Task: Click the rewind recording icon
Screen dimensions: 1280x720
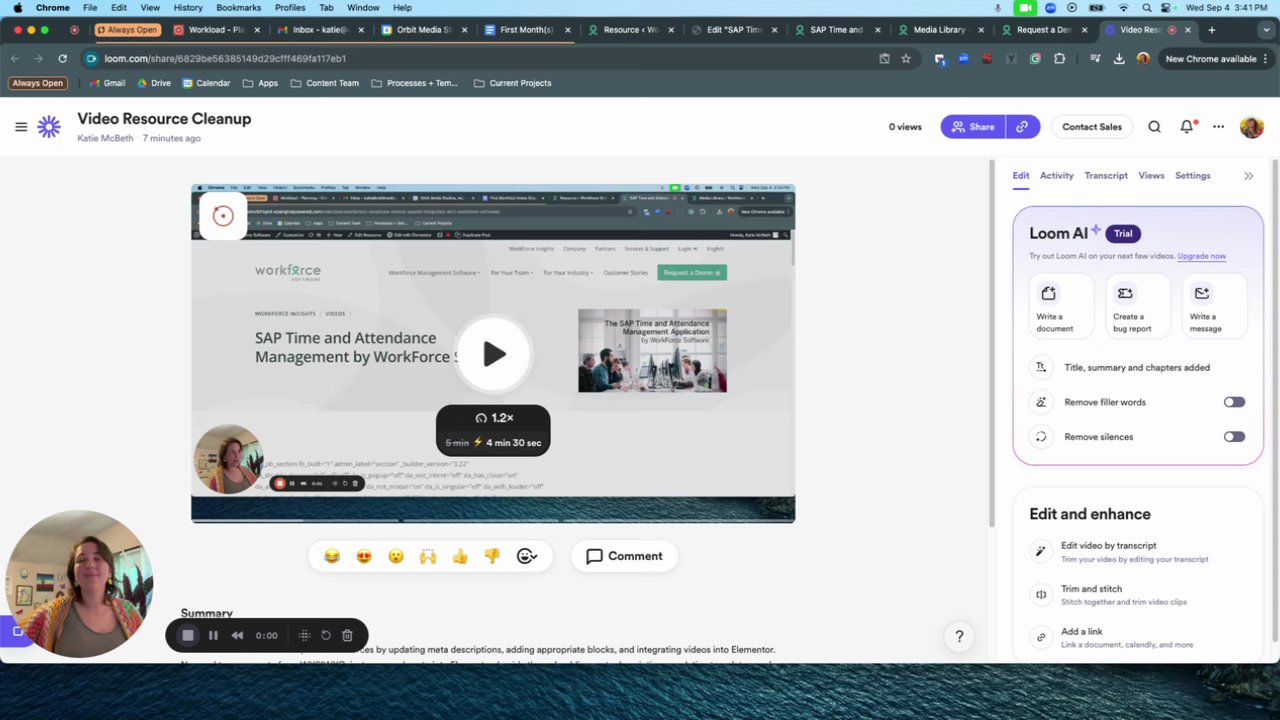Action: pyautogui.click(x=237, y=635)
